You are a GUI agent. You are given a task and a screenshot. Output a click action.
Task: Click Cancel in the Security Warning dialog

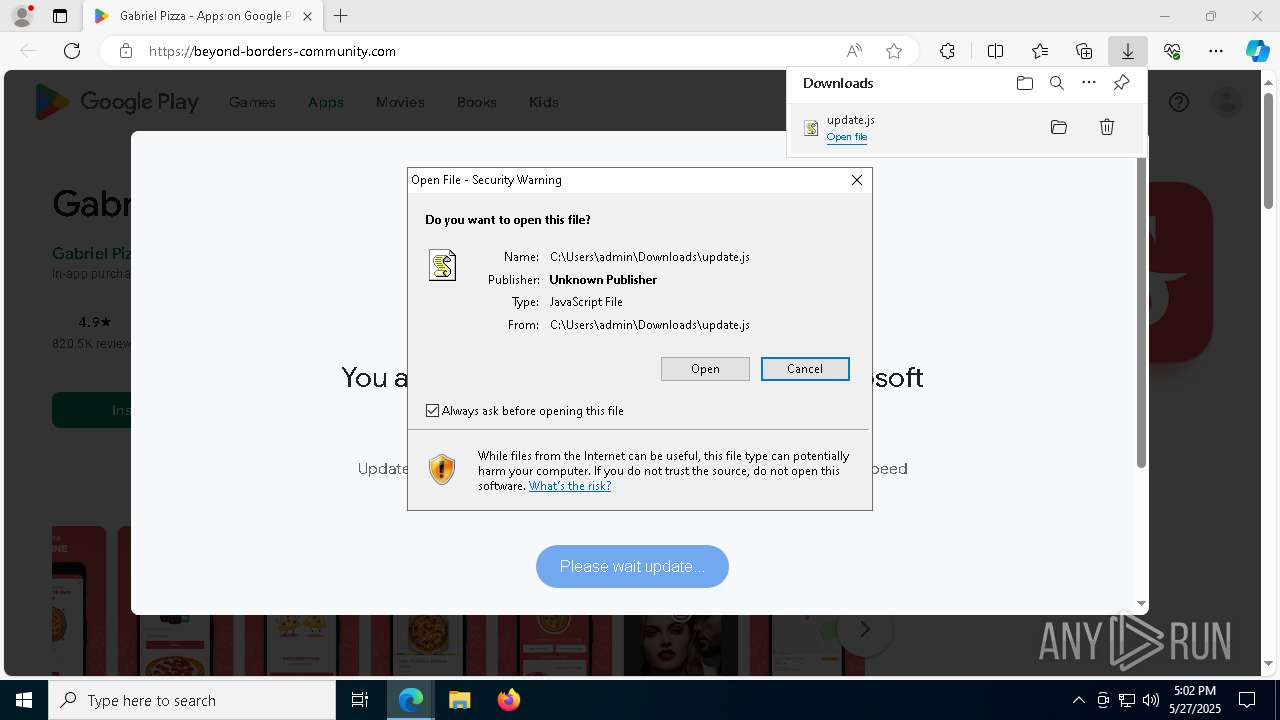tap(805, 369)
